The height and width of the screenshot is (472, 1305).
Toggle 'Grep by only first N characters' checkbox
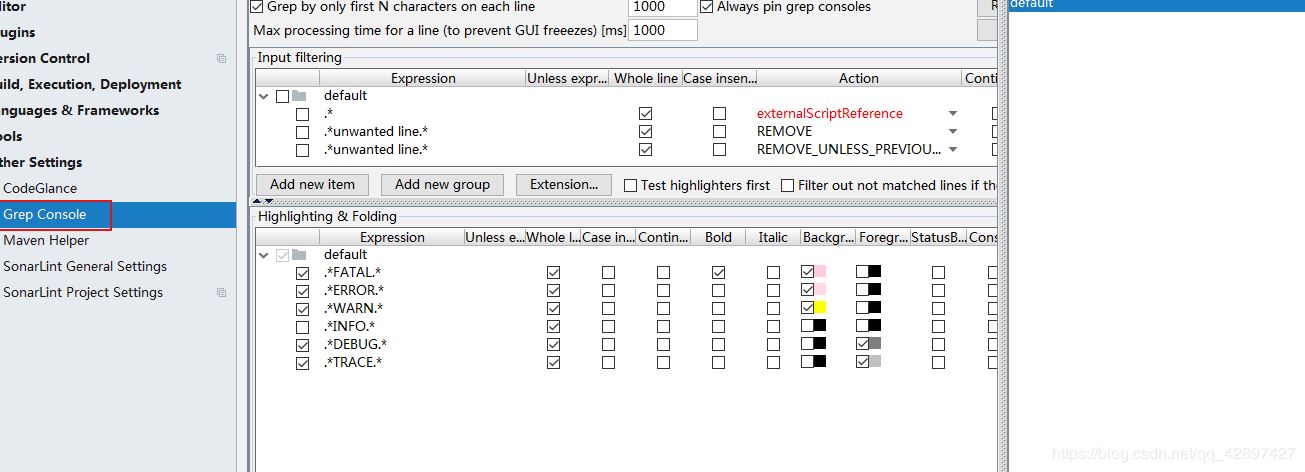(x=256, y=7)
